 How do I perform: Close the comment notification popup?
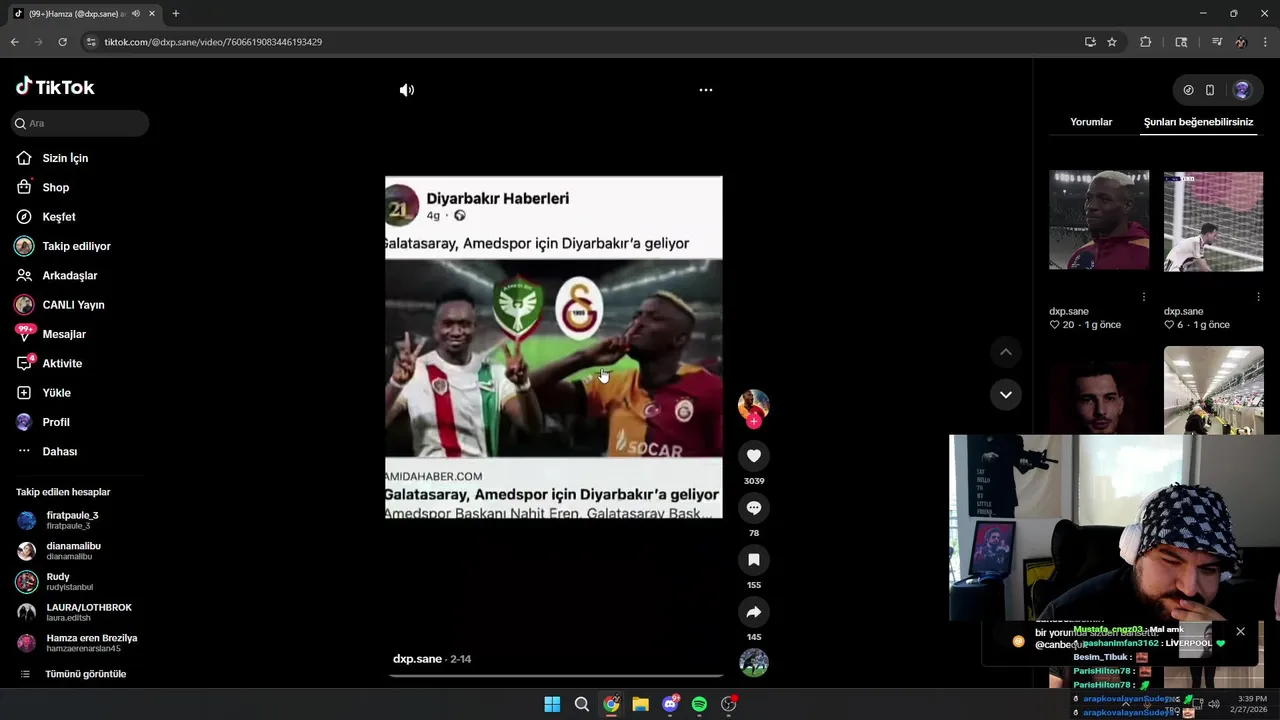tap(1240, 631)
